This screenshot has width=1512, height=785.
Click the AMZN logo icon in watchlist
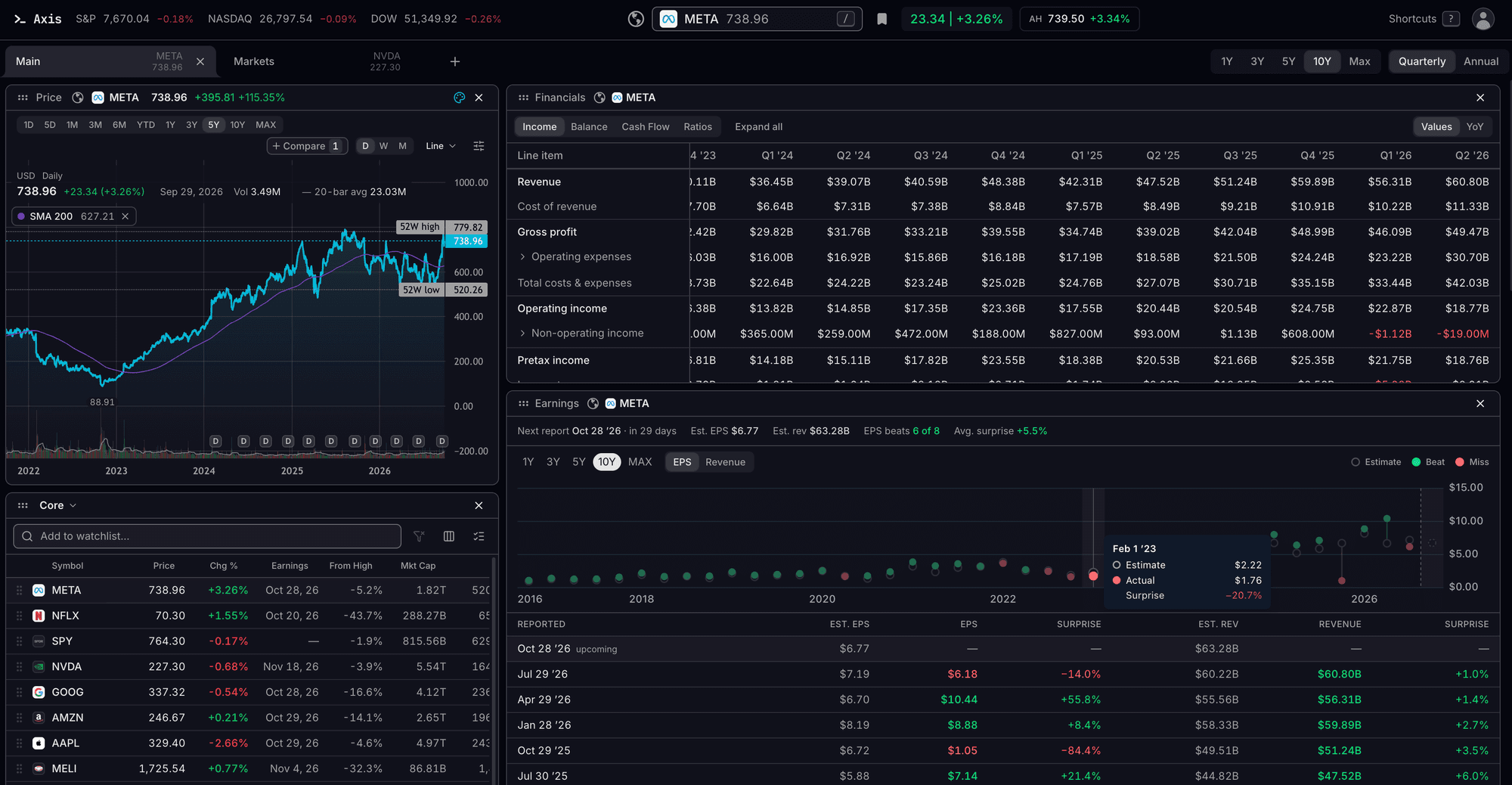click(39, 718)
